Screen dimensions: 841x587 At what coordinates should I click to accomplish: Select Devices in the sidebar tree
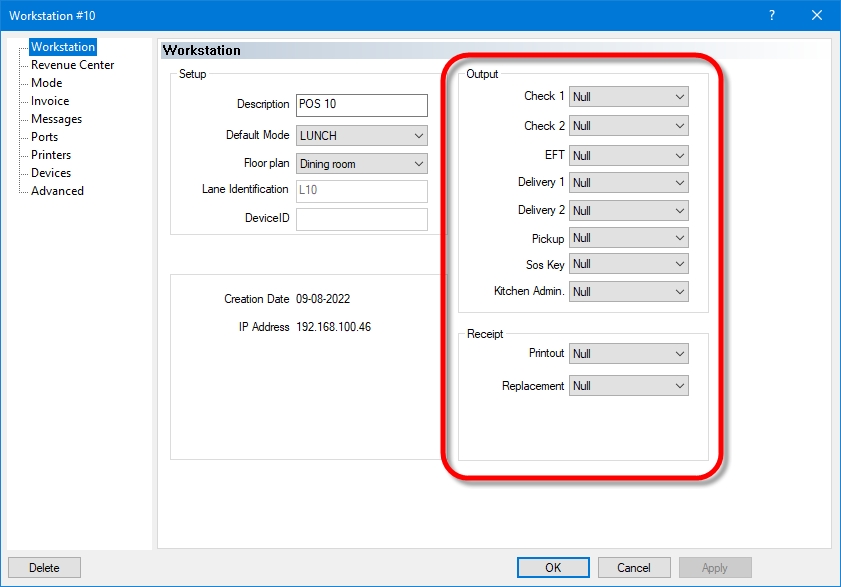coord(51,173)
